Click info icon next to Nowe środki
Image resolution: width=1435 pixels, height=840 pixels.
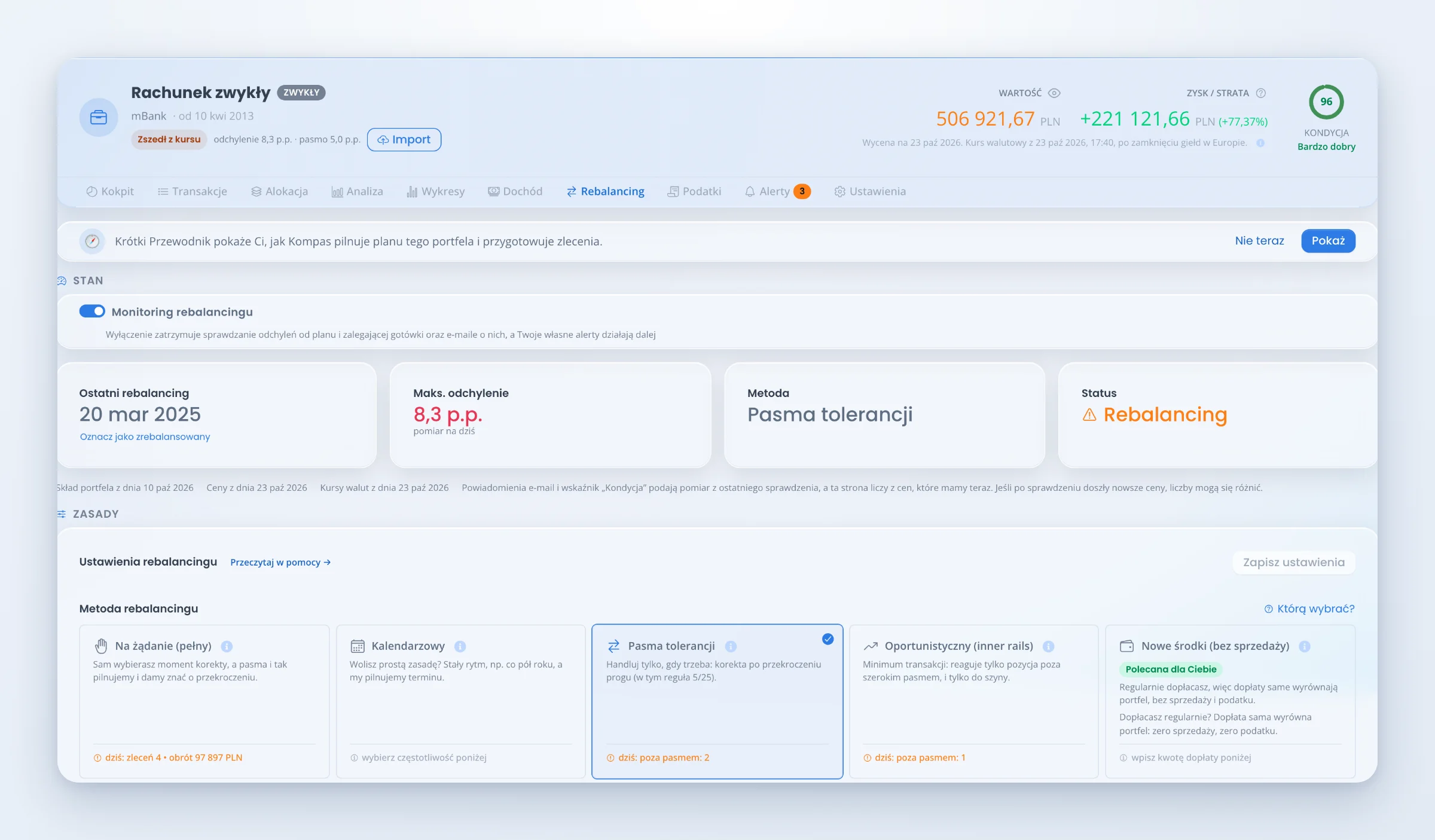point(1305,646)
